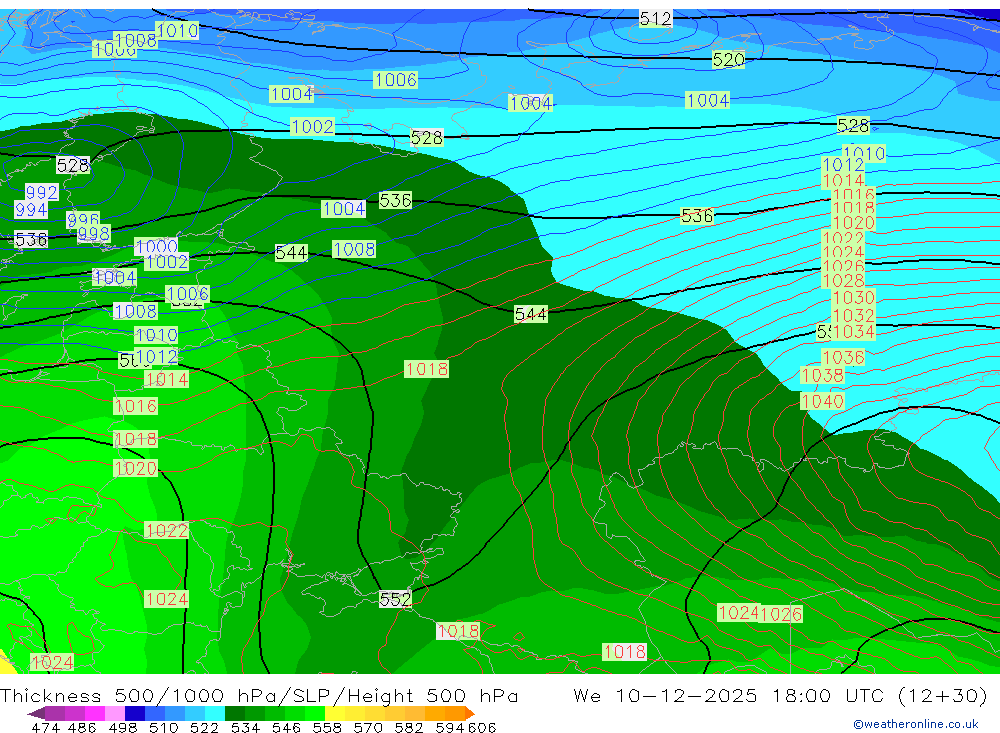This screenshot has width=1000, height=733.
Task: Click the legend value 606
Action: tap(482, 727)
